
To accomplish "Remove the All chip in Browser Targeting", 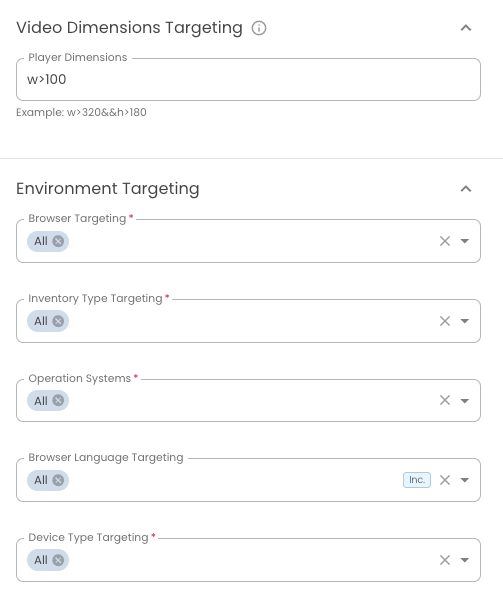I will pyautogui.click(x=58, y=241).
